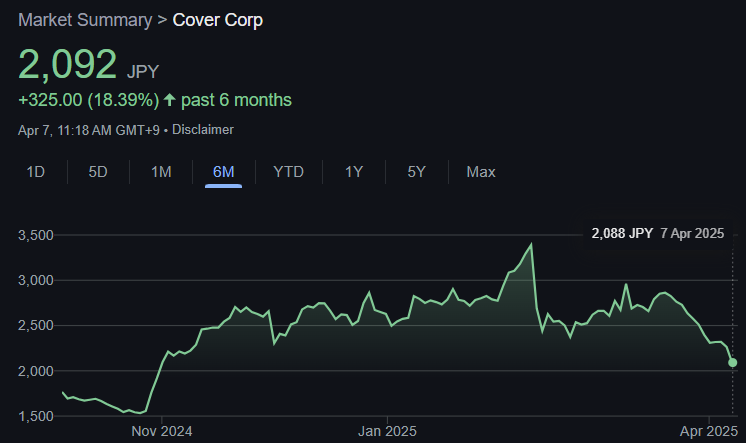Click the 2,088 JPY chart tooltip

coord(657,233)
